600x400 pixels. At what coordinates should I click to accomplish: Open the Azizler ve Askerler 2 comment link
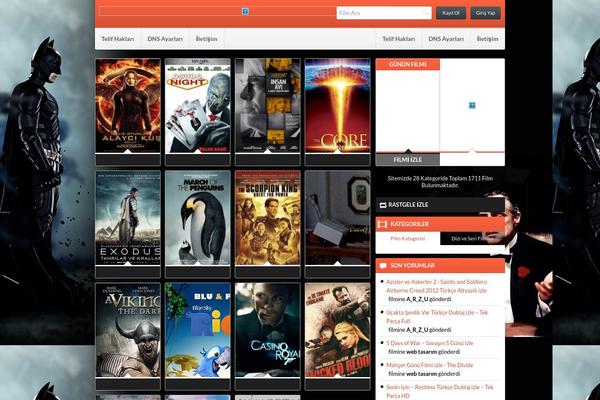pos(437,286)
